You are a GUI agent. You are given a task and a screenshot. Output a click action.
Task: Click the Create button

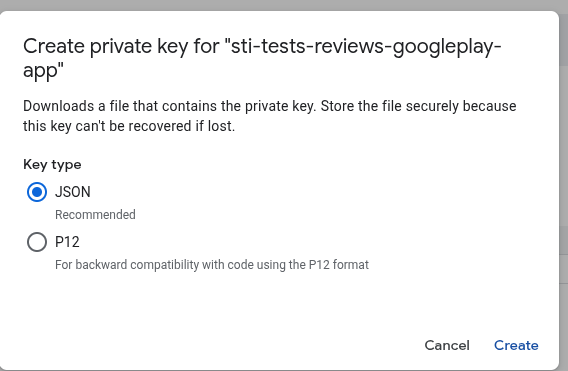516,345
